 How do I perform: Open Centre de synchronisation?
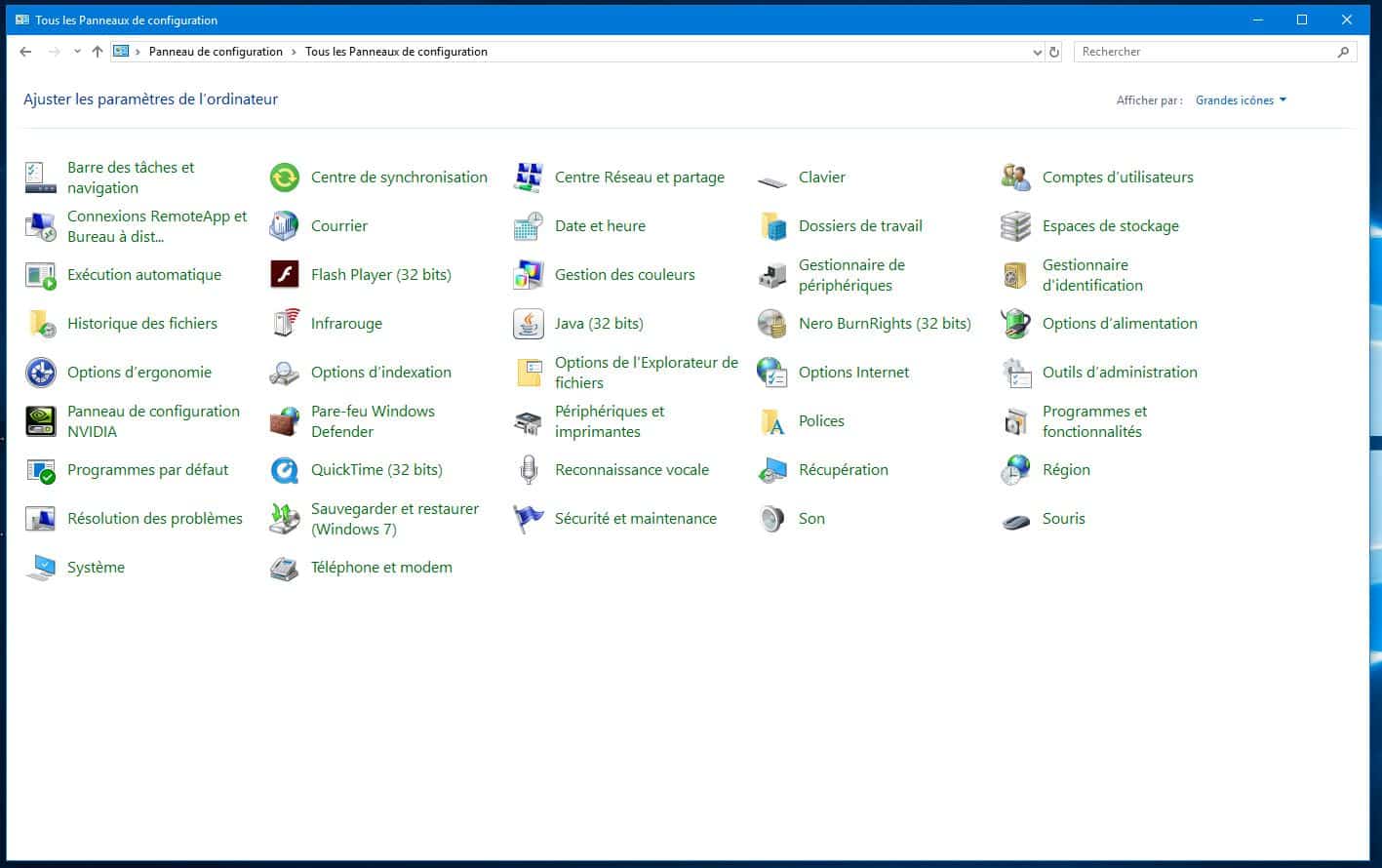point(399,177)
